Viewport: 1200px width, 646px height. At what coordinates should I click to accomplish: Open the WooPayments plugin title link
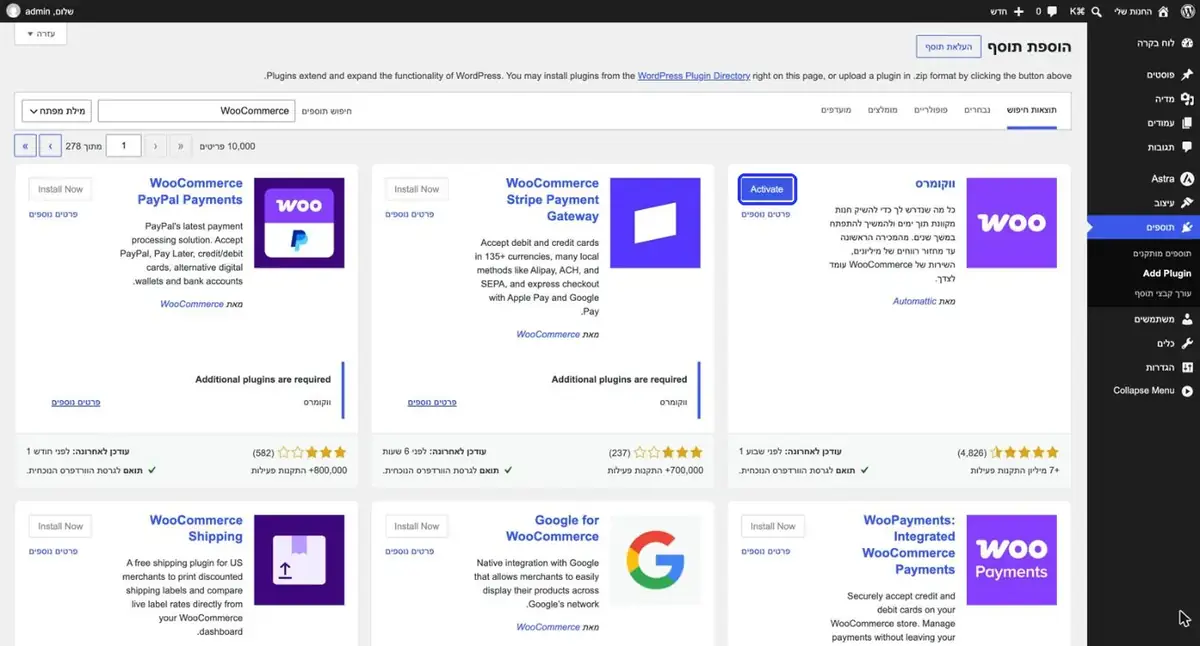tap(909, 545)
